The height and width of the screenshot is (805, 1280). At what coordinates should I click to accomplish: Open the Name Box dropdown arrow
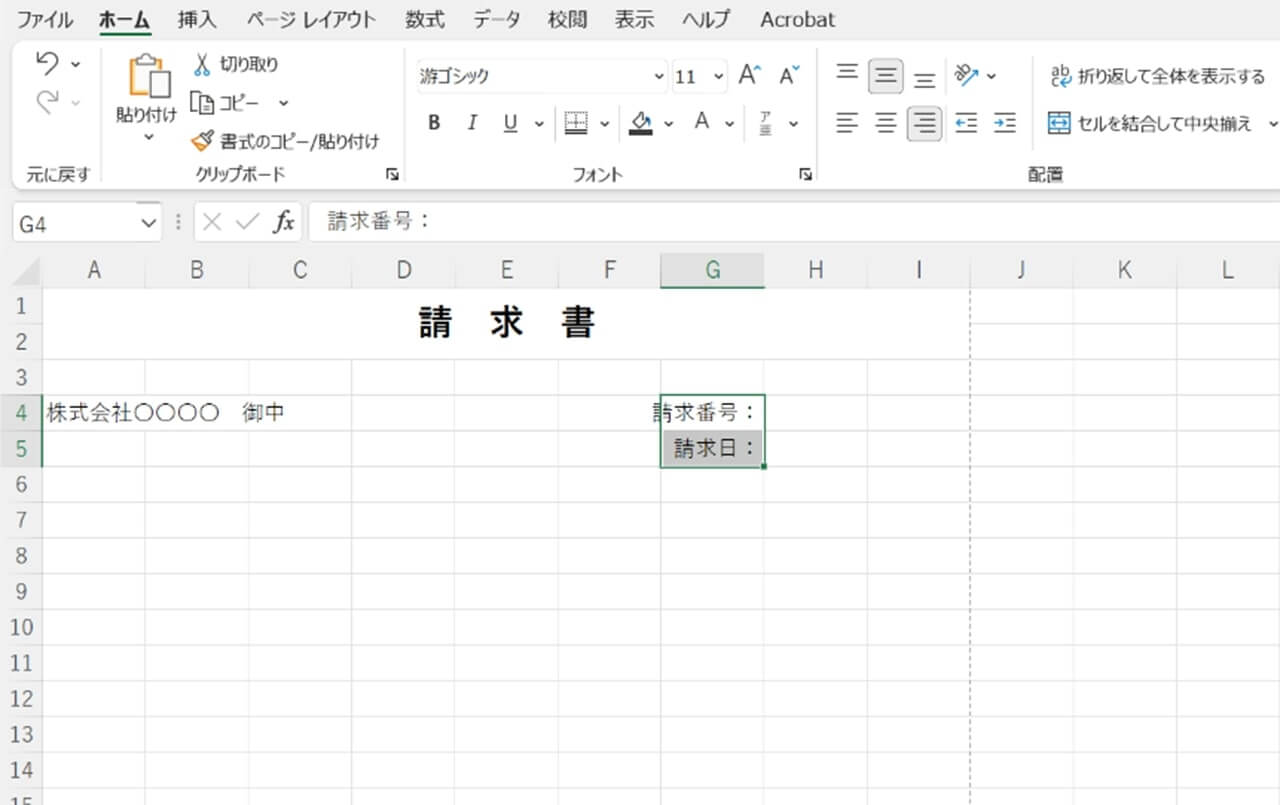(149, 223)
